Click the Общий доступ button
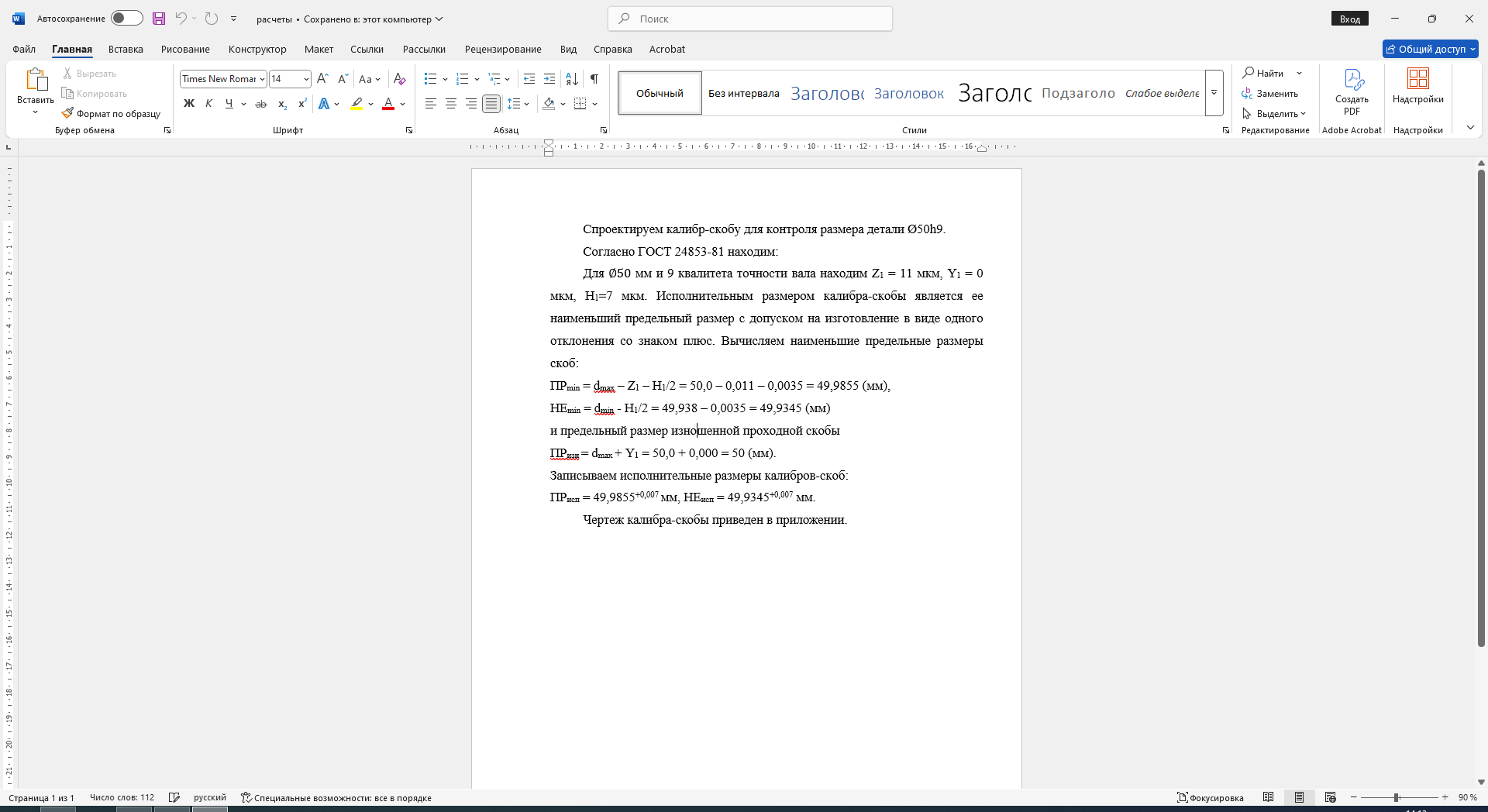The width and height of the screenshot is (1488, 812). (x=1430, y=49)
